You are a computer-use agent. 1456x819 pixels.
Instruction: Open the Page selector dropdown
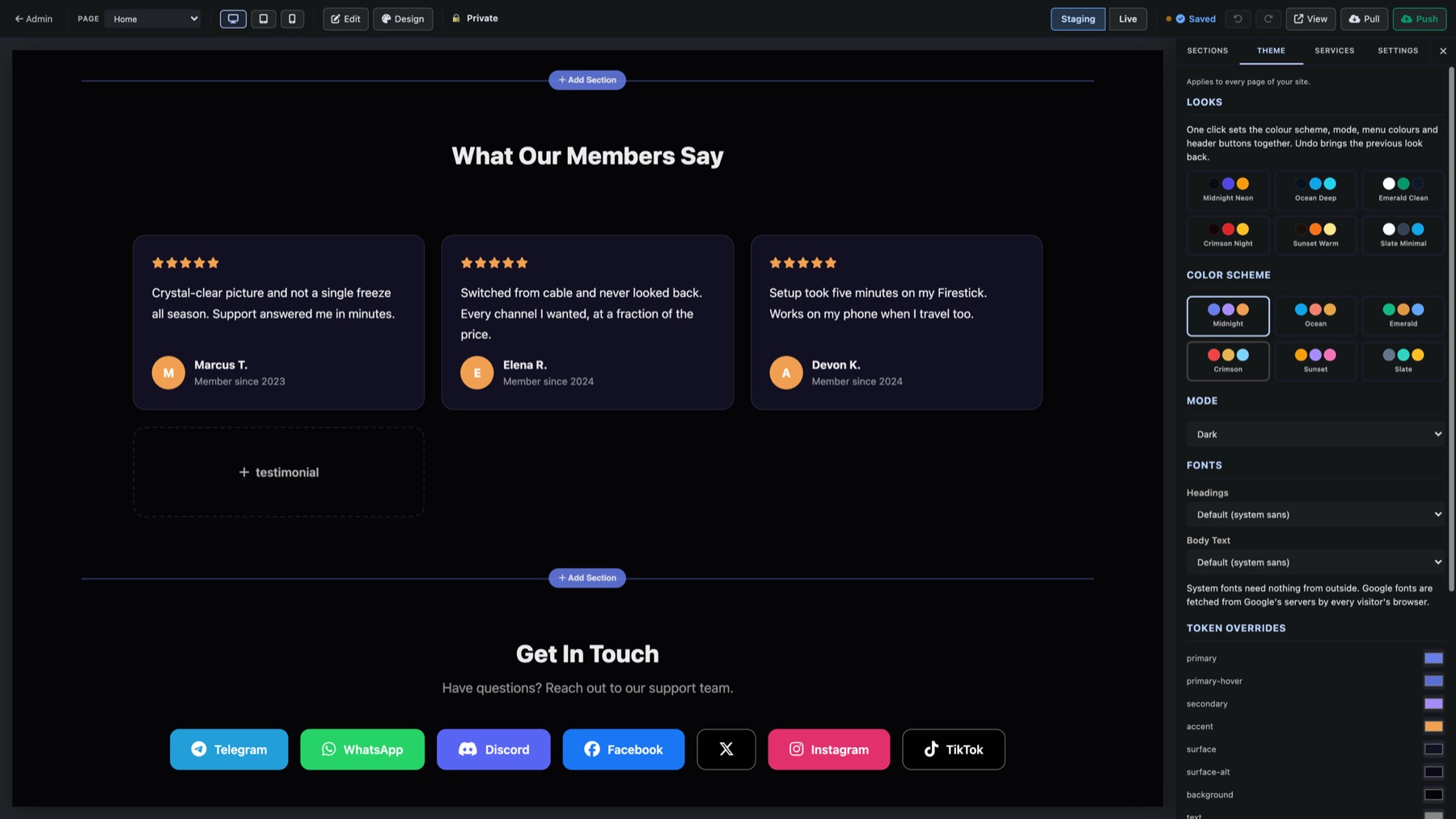(x=152, y=19)
